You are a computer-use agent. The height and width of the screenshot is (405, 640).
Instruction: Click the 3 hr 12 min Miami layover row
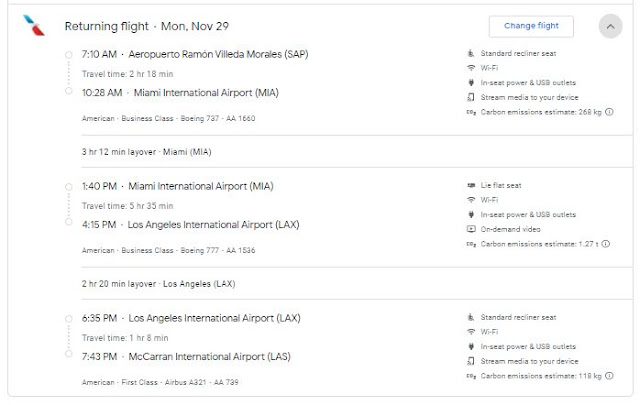146,152
